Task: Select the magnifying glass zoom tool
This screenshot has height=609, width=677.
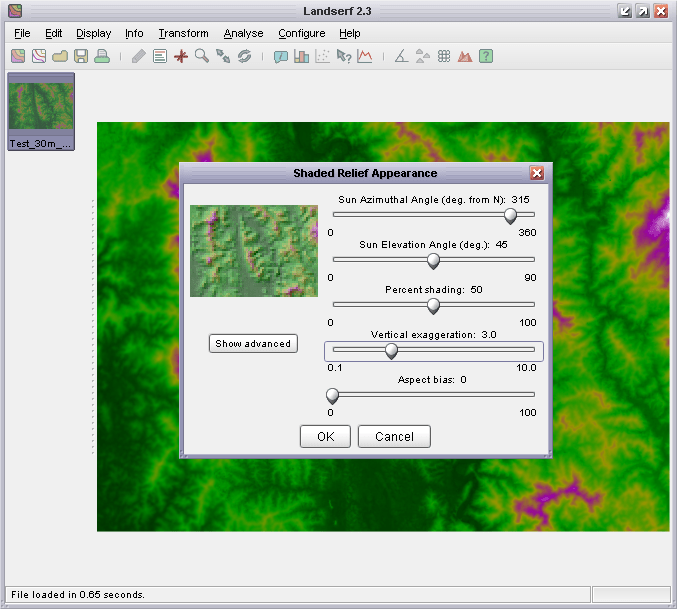Action: [202, 56]
